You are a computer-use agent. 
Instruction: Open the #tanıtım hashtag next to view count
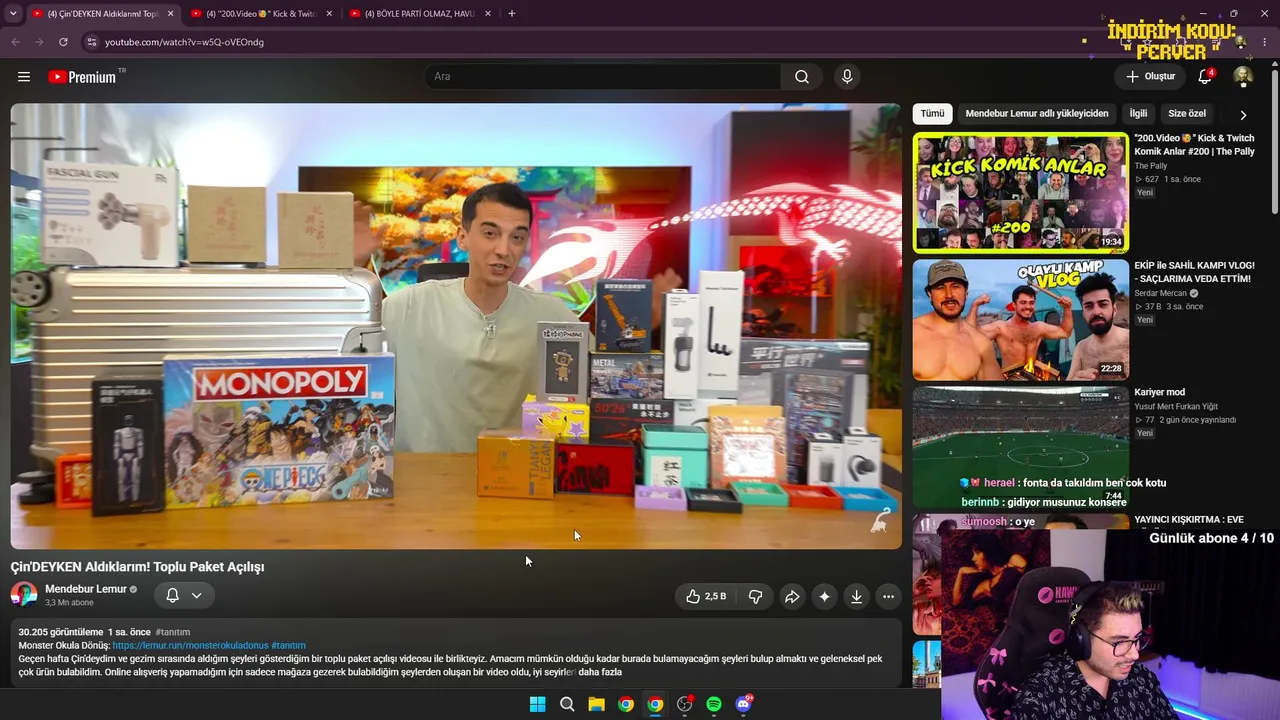pyautogui.click(x=173, y=633)
